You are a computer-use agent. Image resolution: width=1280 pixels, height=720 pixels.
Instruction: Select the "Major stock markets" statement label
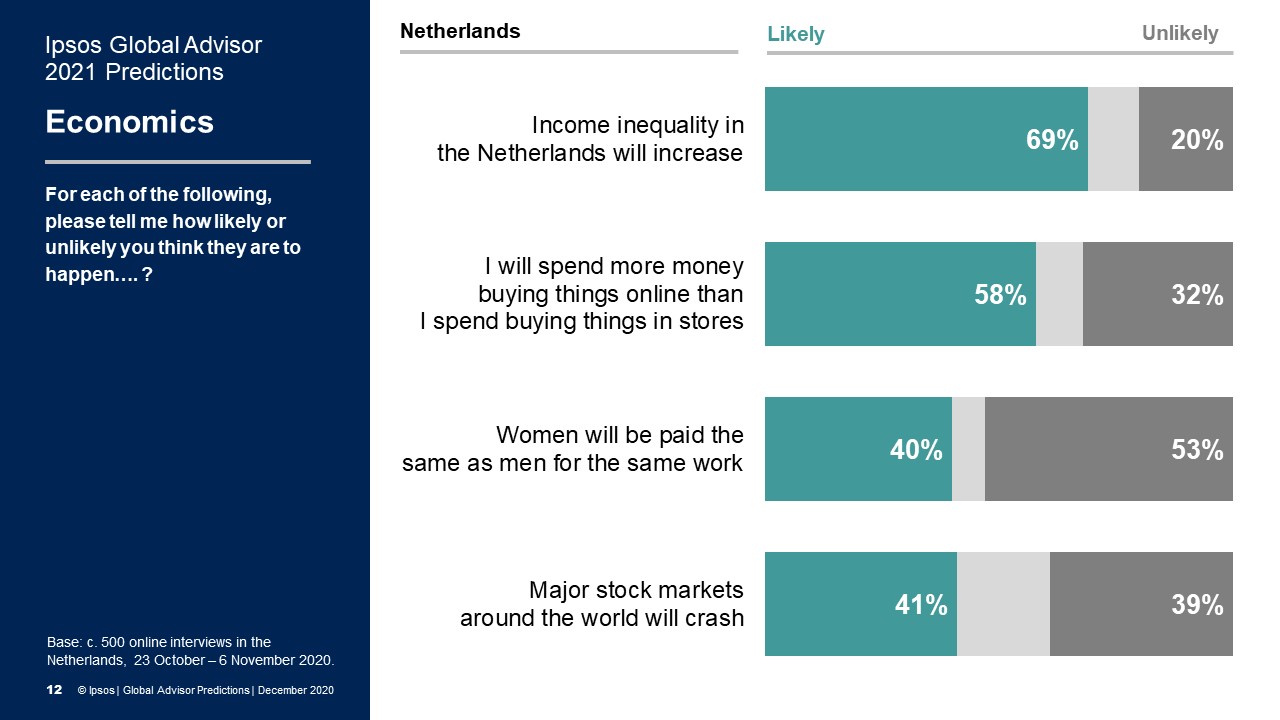click(602, 604)
